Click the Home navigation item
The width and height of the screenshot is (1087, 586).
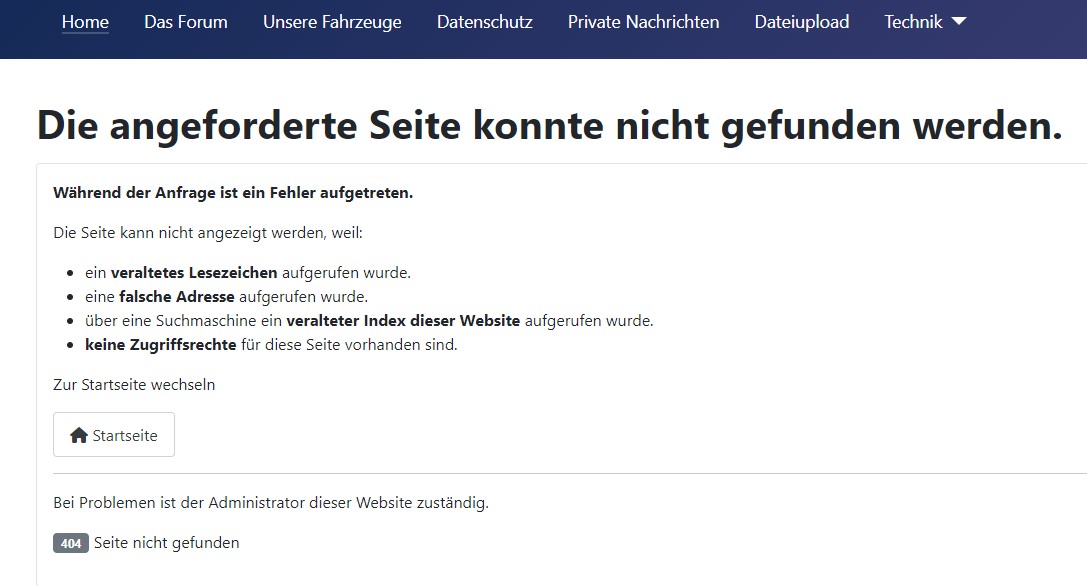pyautogui.click(x=85, y=21)
